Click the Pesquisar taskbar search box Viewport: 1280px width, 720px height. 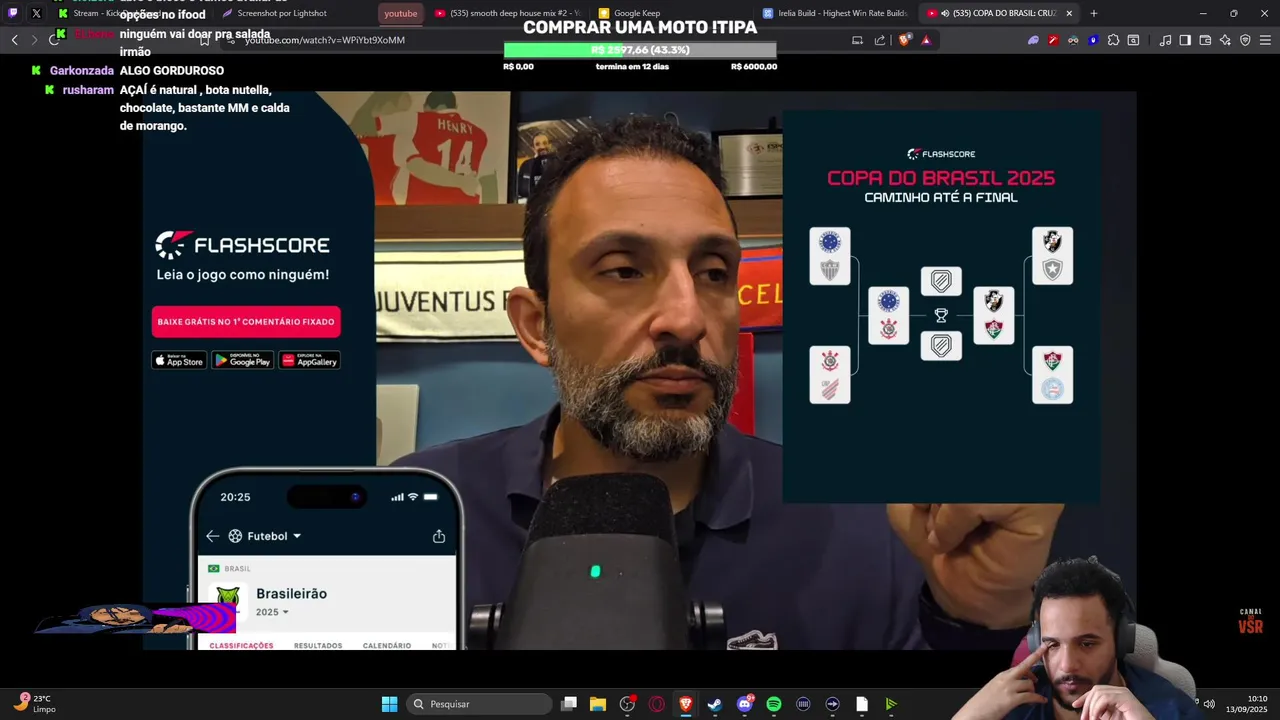480,704
